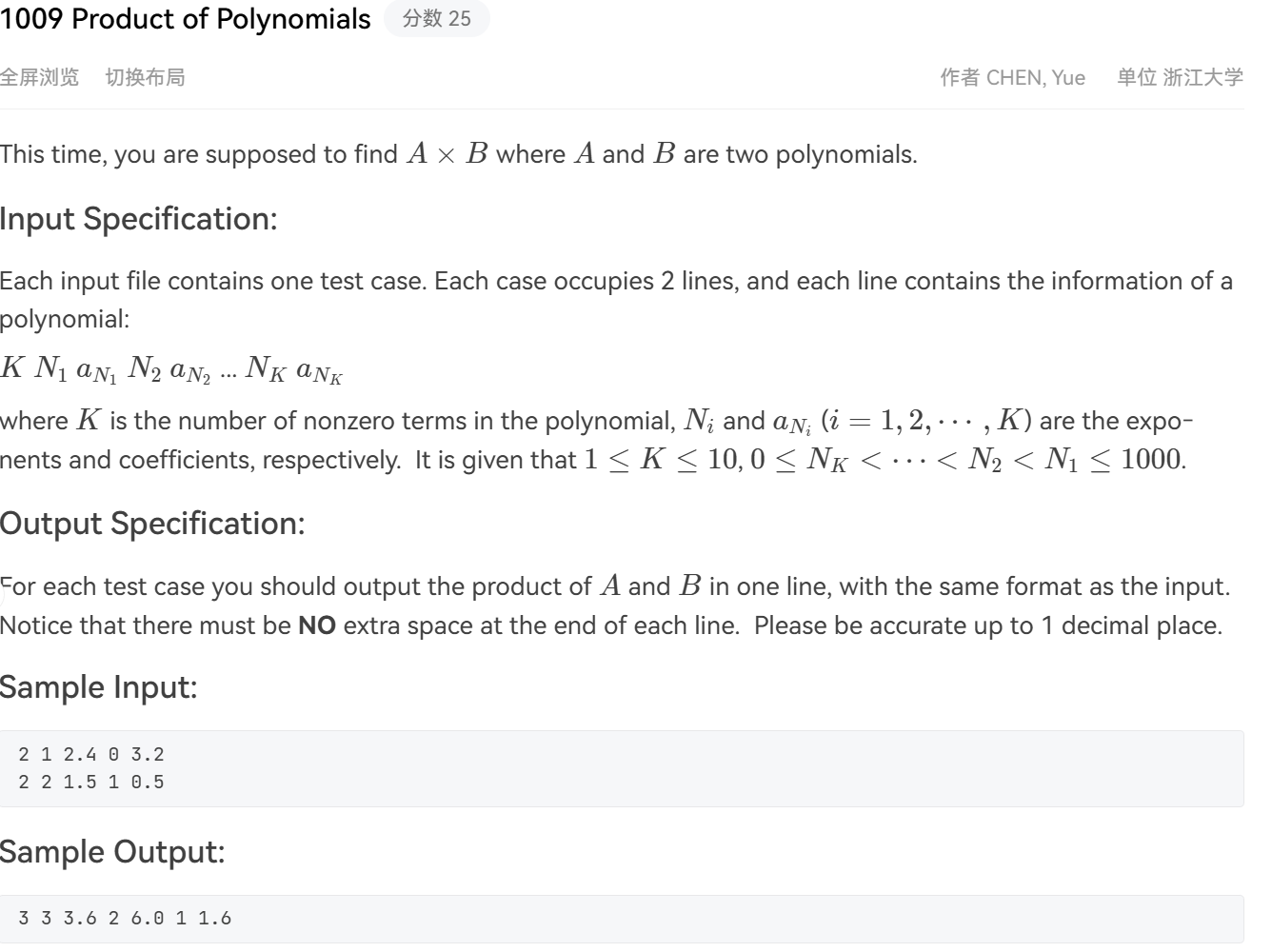This screenshot has width=1272, height=952.
Task: Click the second sample input line 2 2 1.5 1 0.5
Action: pos(91,783)
